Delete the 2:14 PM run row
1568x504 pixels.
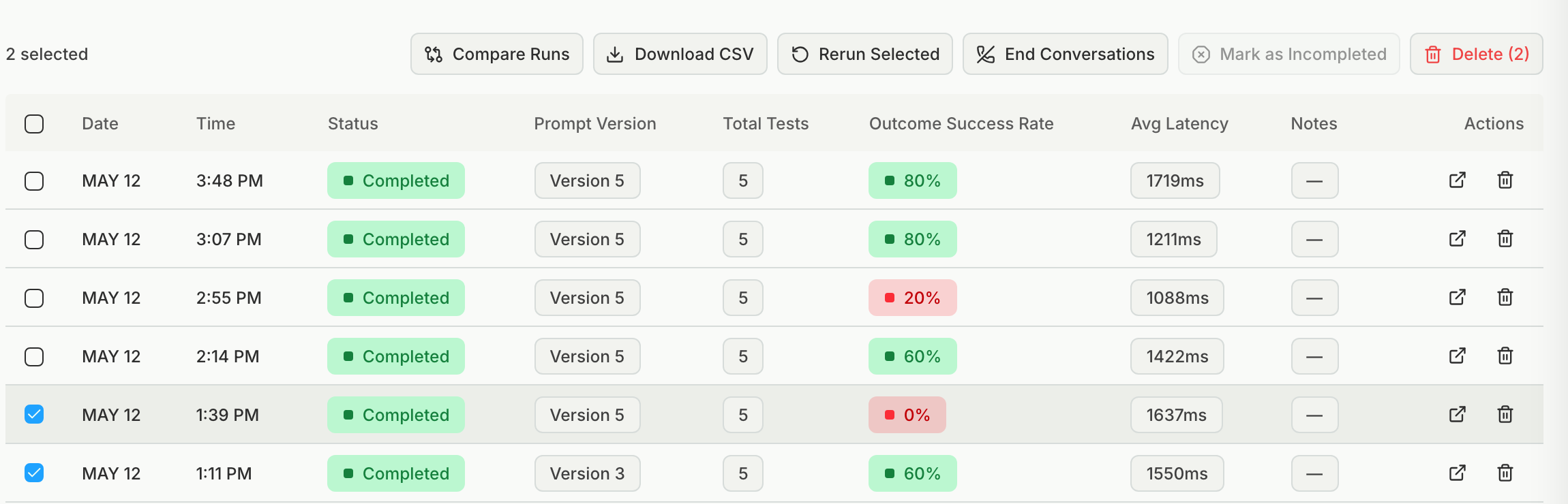click(1505, 356)
